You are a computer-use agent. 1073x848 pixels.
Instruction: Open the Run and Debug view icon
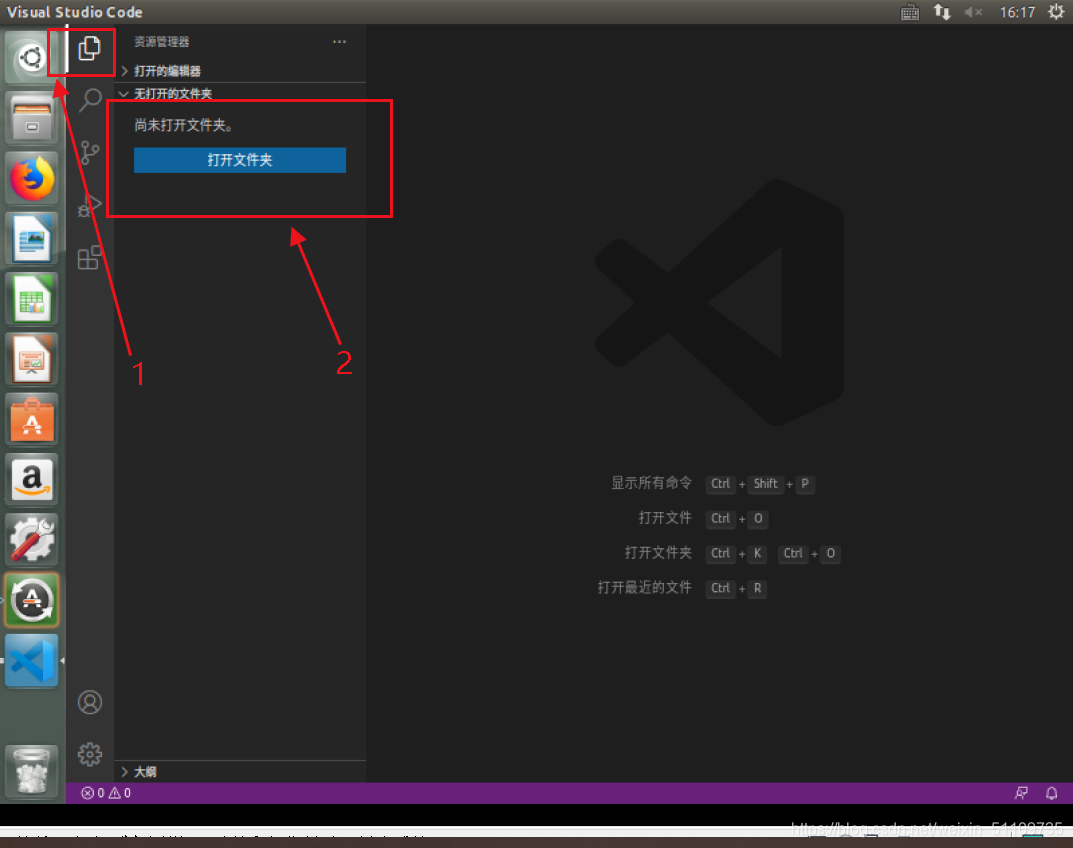90,205
